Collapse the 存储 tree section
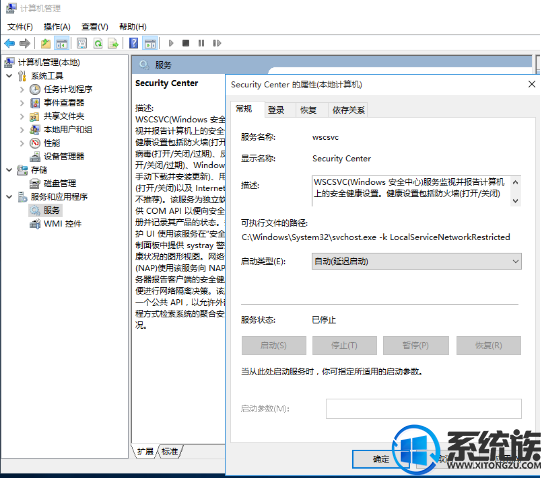The image size is (541, 478). (x=9, y=170)
